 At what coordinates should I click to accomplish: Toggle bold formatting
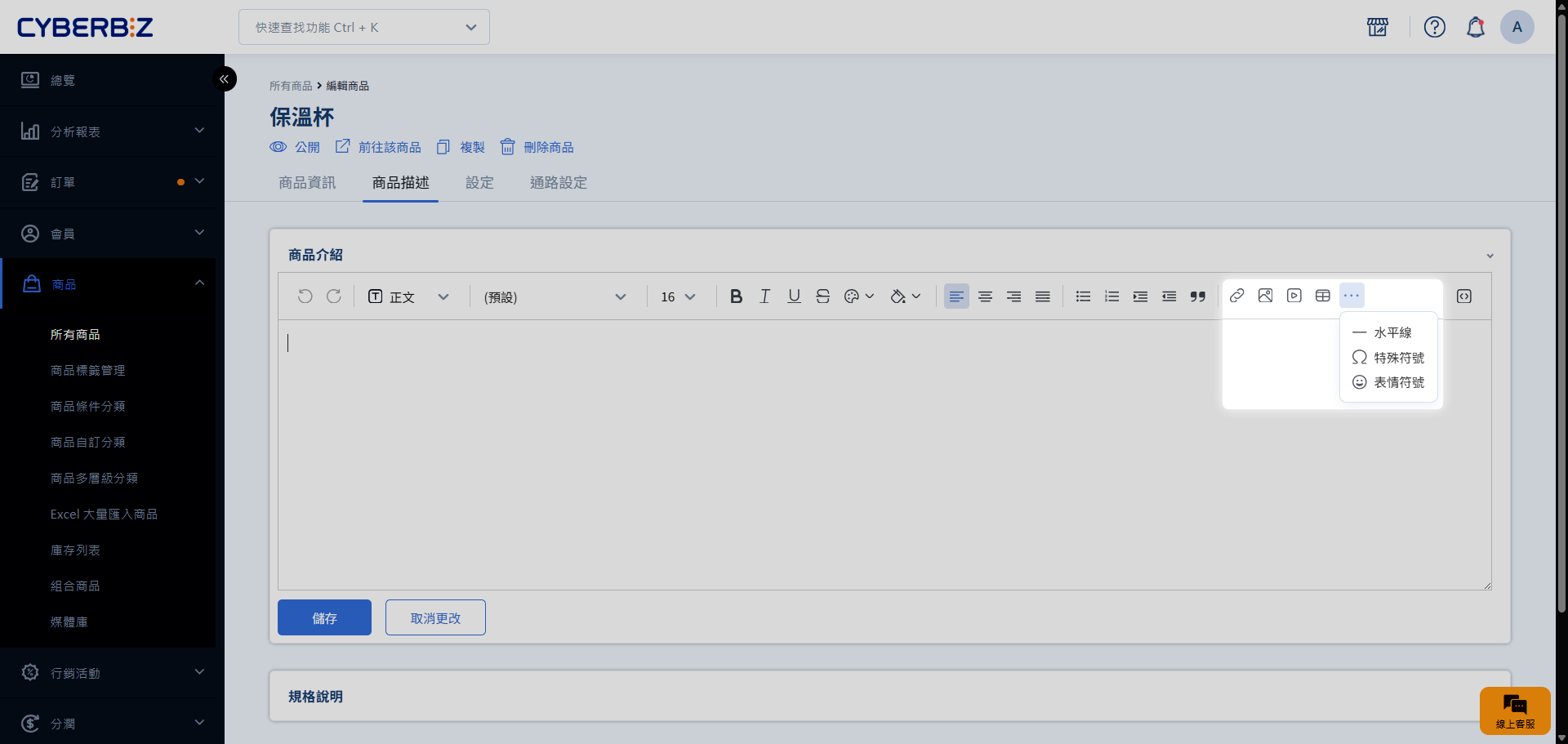(736, 296)
